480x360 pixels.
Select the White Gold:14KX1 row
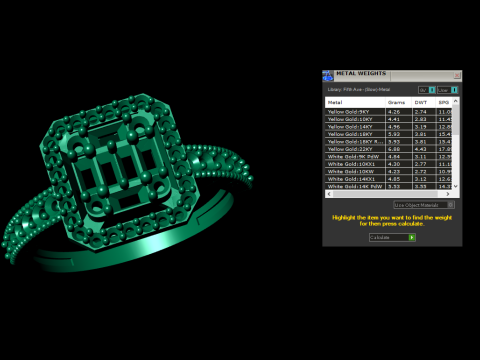point(389,179)
